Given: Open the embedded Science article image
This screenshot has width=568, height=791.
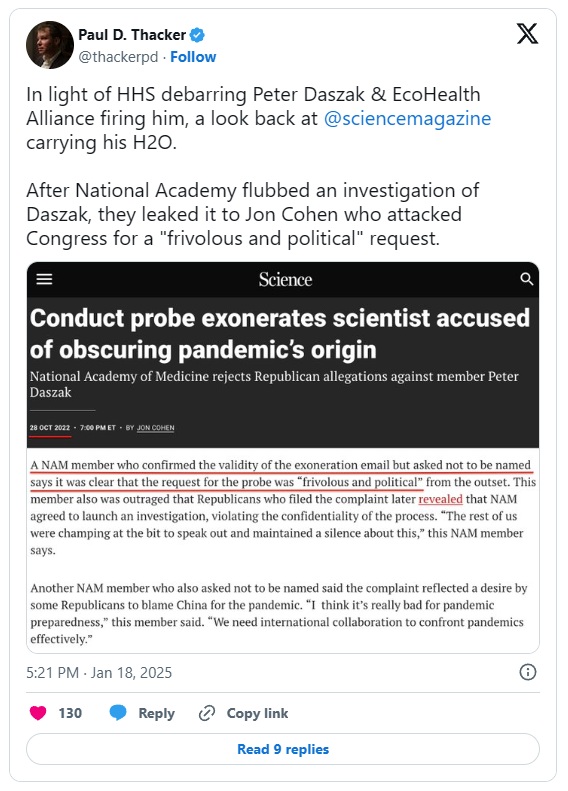Looking at the screenshot, I should (x=283, y=458).
